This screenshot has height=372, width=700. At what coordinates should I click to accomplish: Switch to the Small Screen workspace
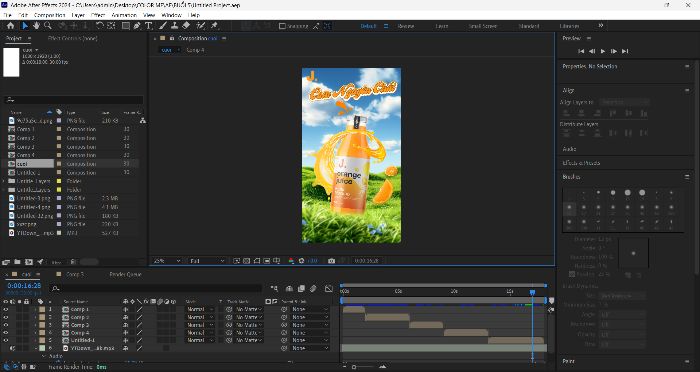(483, 26)
